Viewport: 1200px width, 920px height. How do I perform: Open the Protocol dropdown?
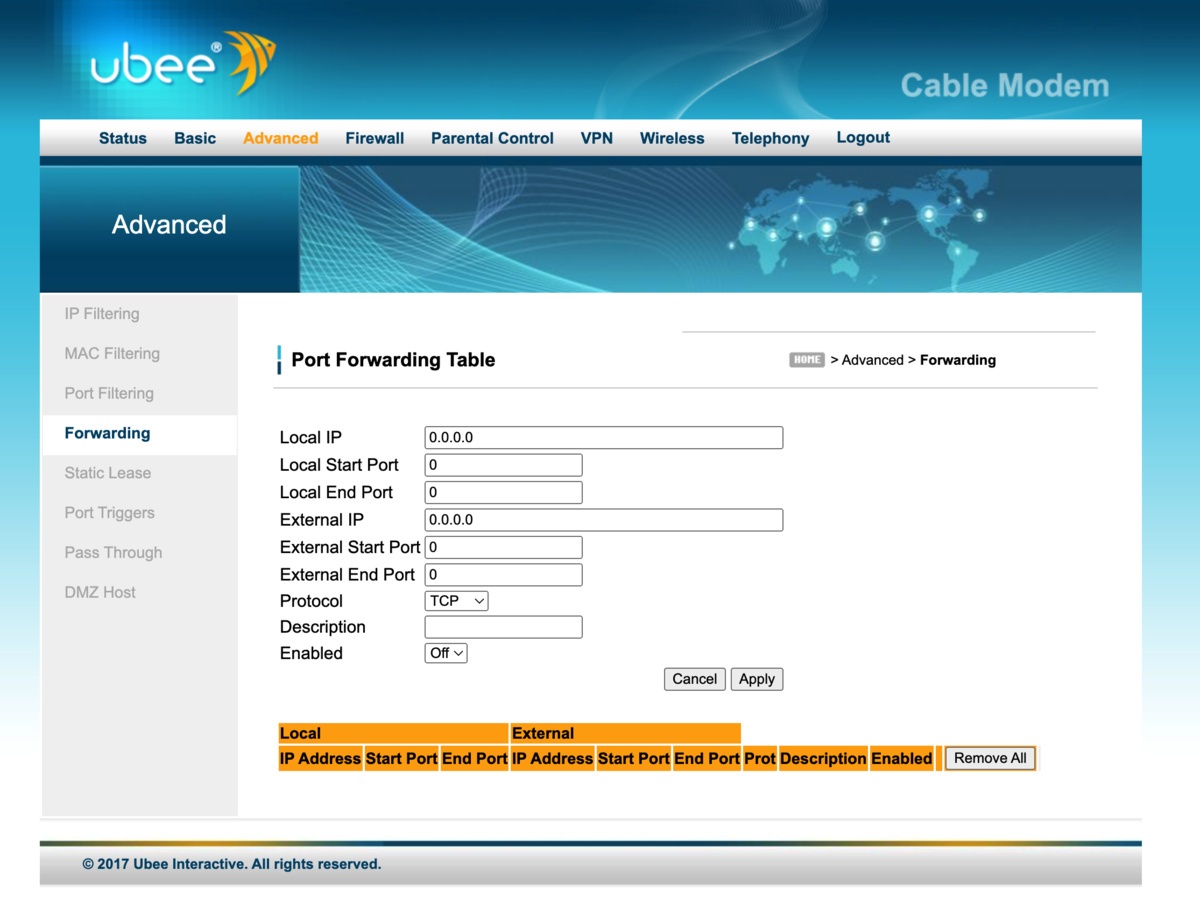pos(456,600)
